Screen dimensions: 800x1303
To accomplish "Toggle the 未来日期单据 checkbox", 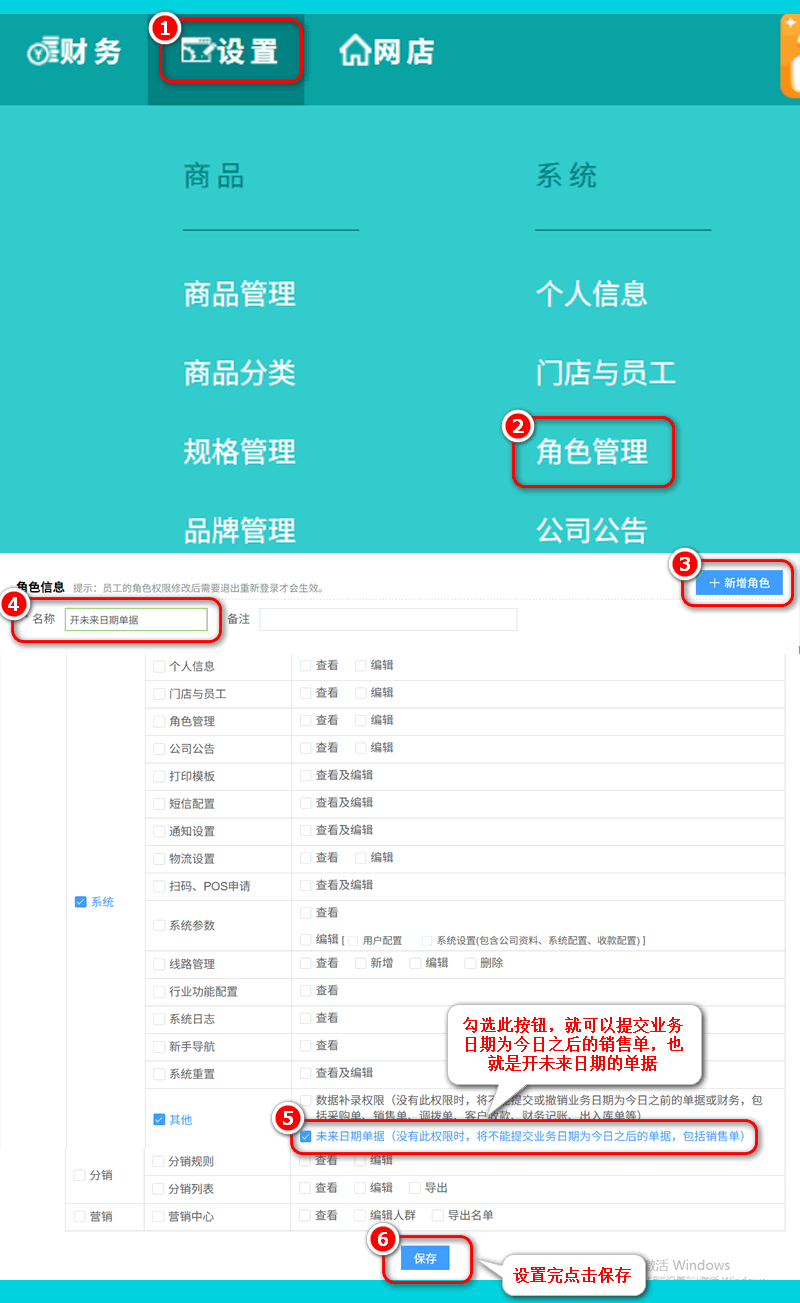I will [306, 1136].
